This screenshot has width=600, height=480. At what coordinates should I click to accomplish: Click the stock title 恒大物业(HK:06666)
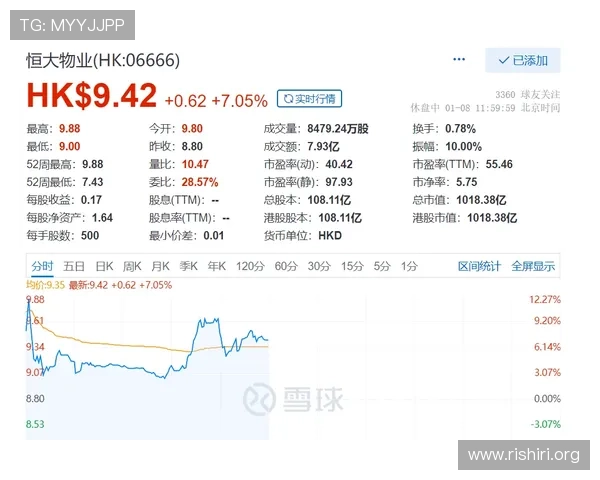[103, 60]
